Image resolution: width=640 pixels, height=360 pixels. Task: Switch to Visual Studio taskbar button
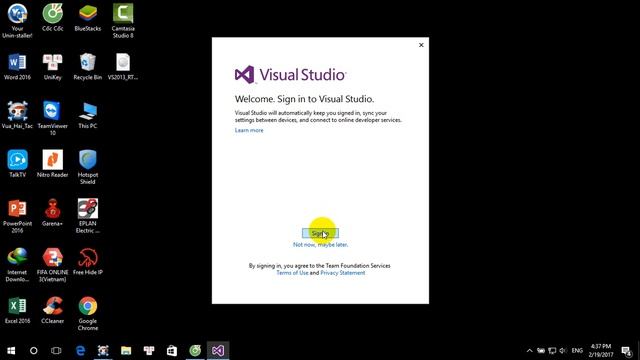(218, 351)
